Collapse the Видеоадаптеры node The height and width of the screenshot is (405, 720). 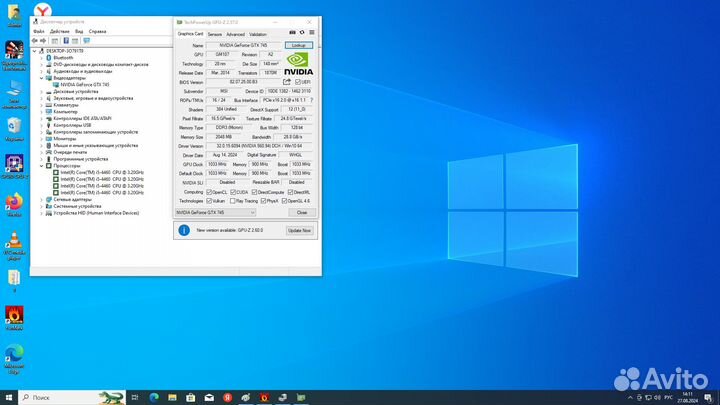pyautogui.click(x=41, y=78)
